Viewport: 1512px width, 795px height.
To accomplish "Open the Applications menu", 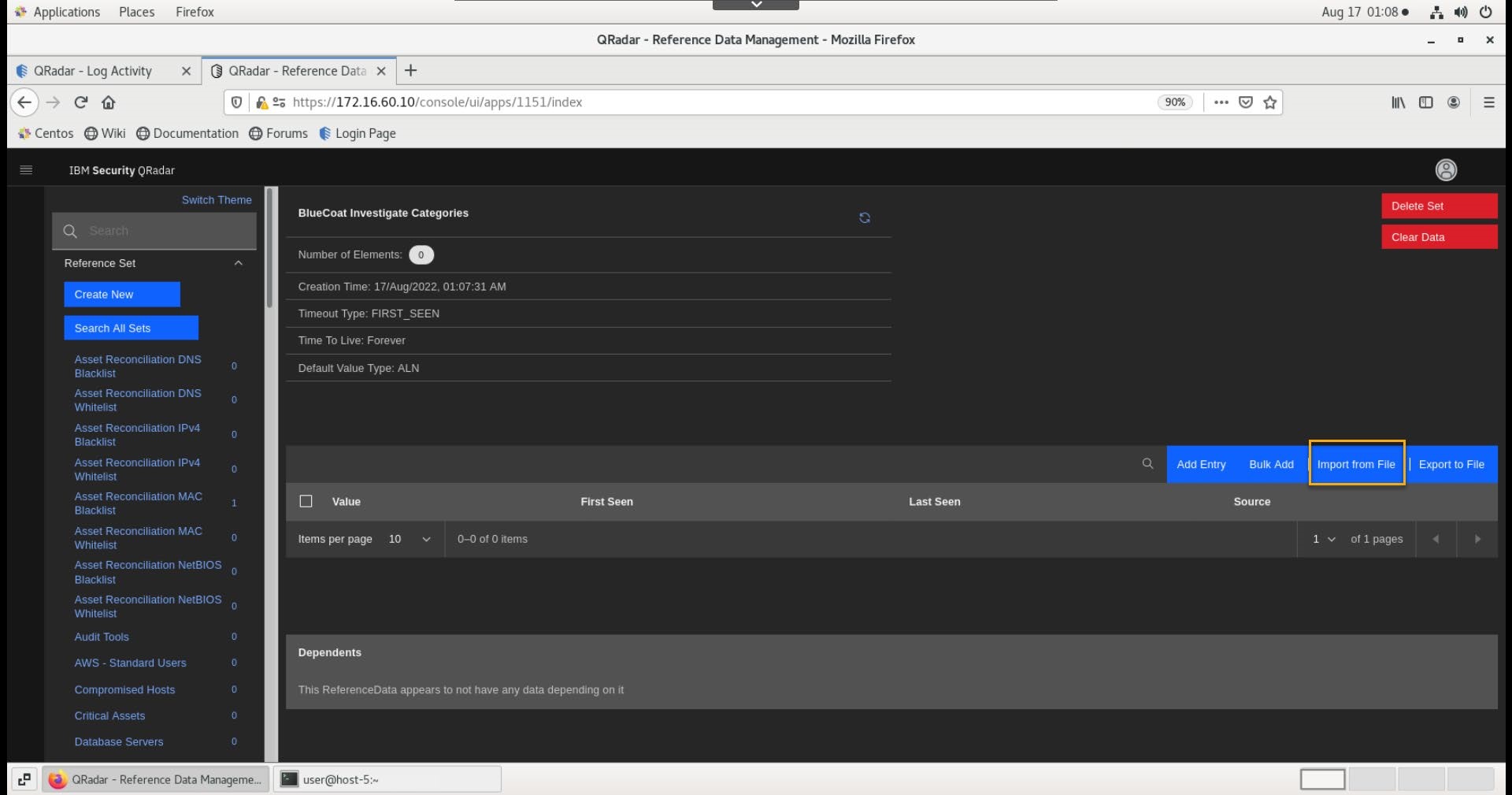I will (x=57, y=12).
